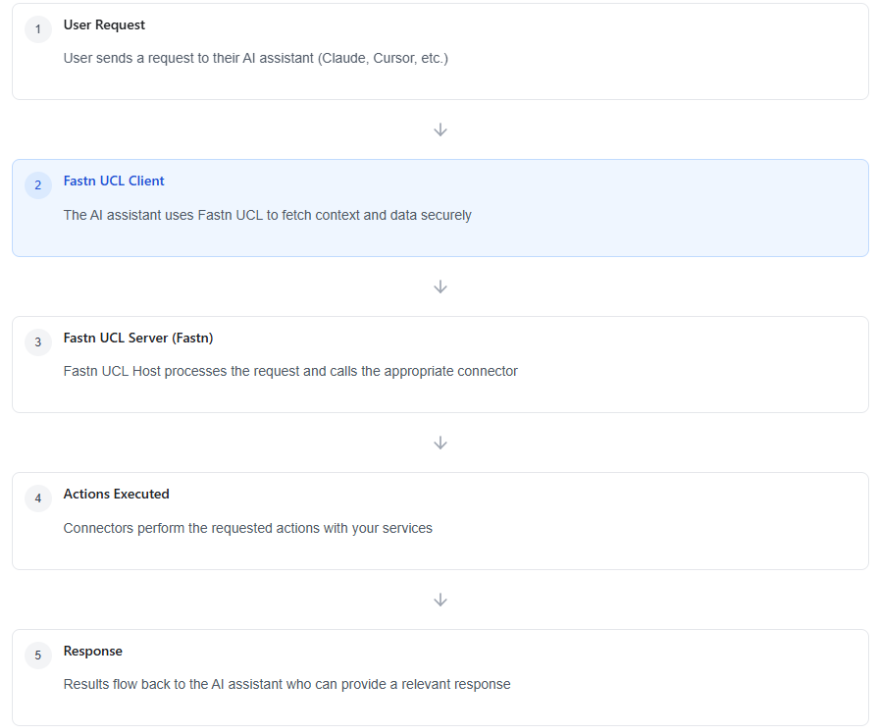Click the blue number 2 badge
The height and width of the screenshot is (727, 886).
coord(38,185)
